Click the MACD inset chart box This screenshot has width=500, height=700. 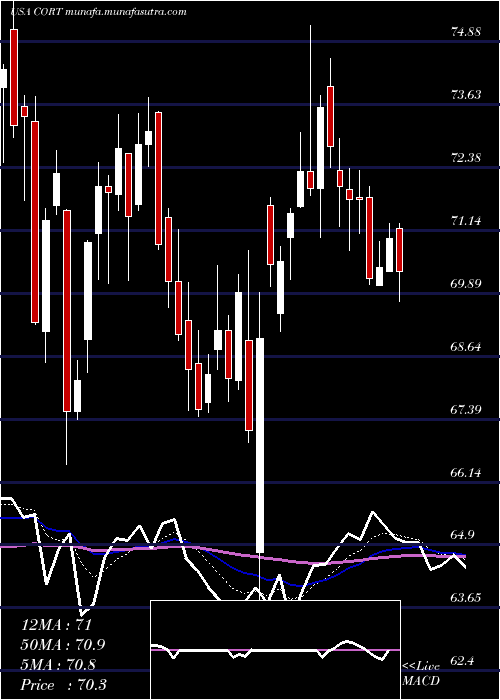(275, 650)
